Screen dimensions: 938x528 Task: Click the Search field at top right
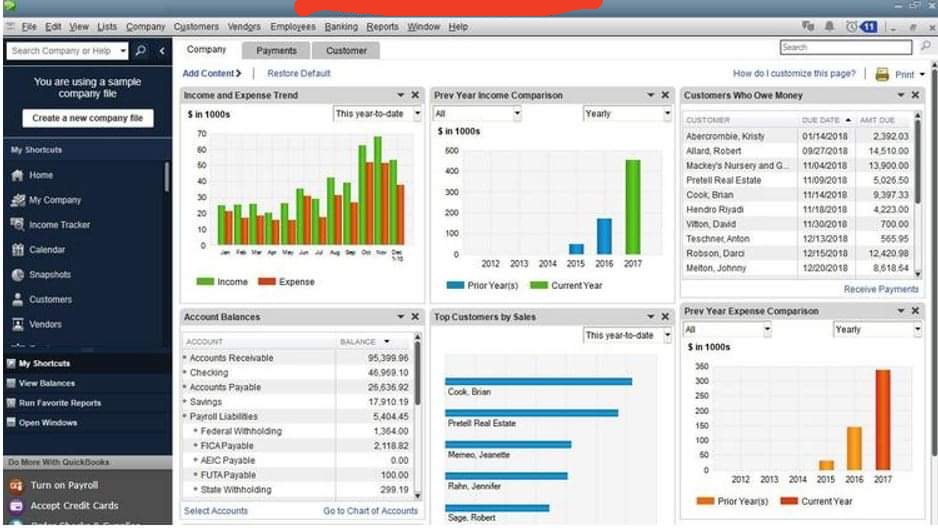[846, 47]
